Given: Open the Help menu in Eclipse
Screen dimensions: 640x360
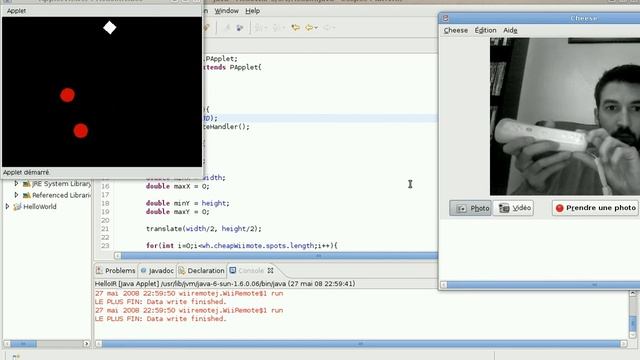Looking at the screenshot, I should 253,11.
